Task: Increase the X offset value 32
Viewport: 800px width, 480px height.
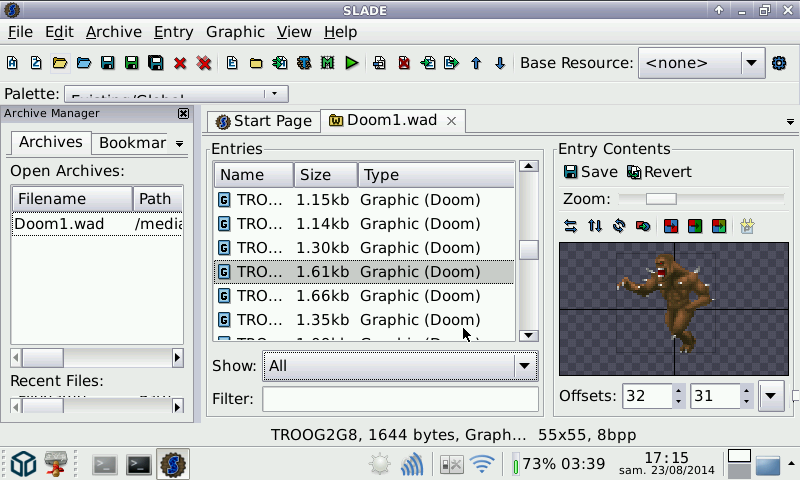Action: tap(679, 391)
